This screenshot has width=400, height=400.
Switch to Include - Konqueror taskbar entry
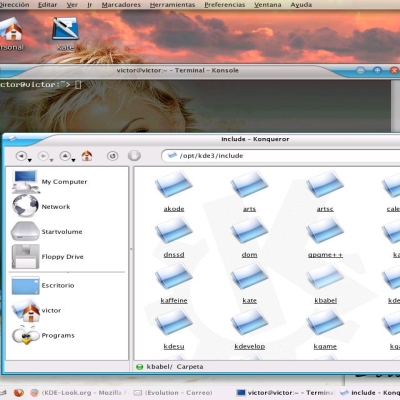tap(369, 393)
